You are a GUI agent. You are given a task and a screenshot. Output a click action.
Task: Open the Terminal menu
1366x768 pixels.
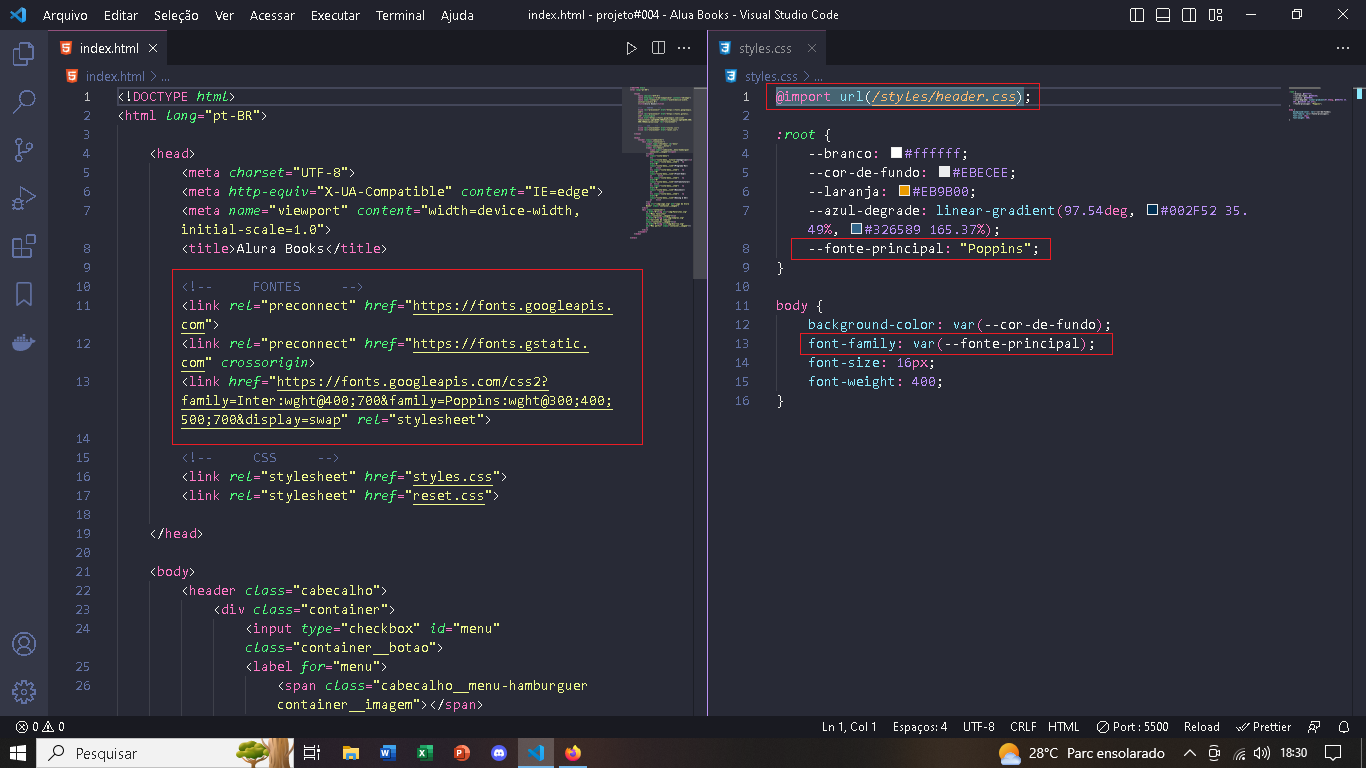point(400,15)
